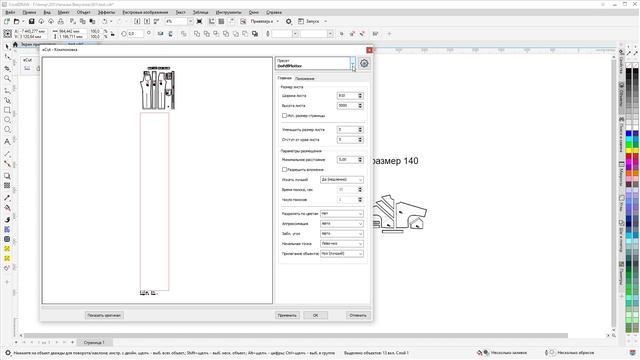Screen dimensions: 640x360
Task: Select the Polygon tool
Action: [7, 130]
